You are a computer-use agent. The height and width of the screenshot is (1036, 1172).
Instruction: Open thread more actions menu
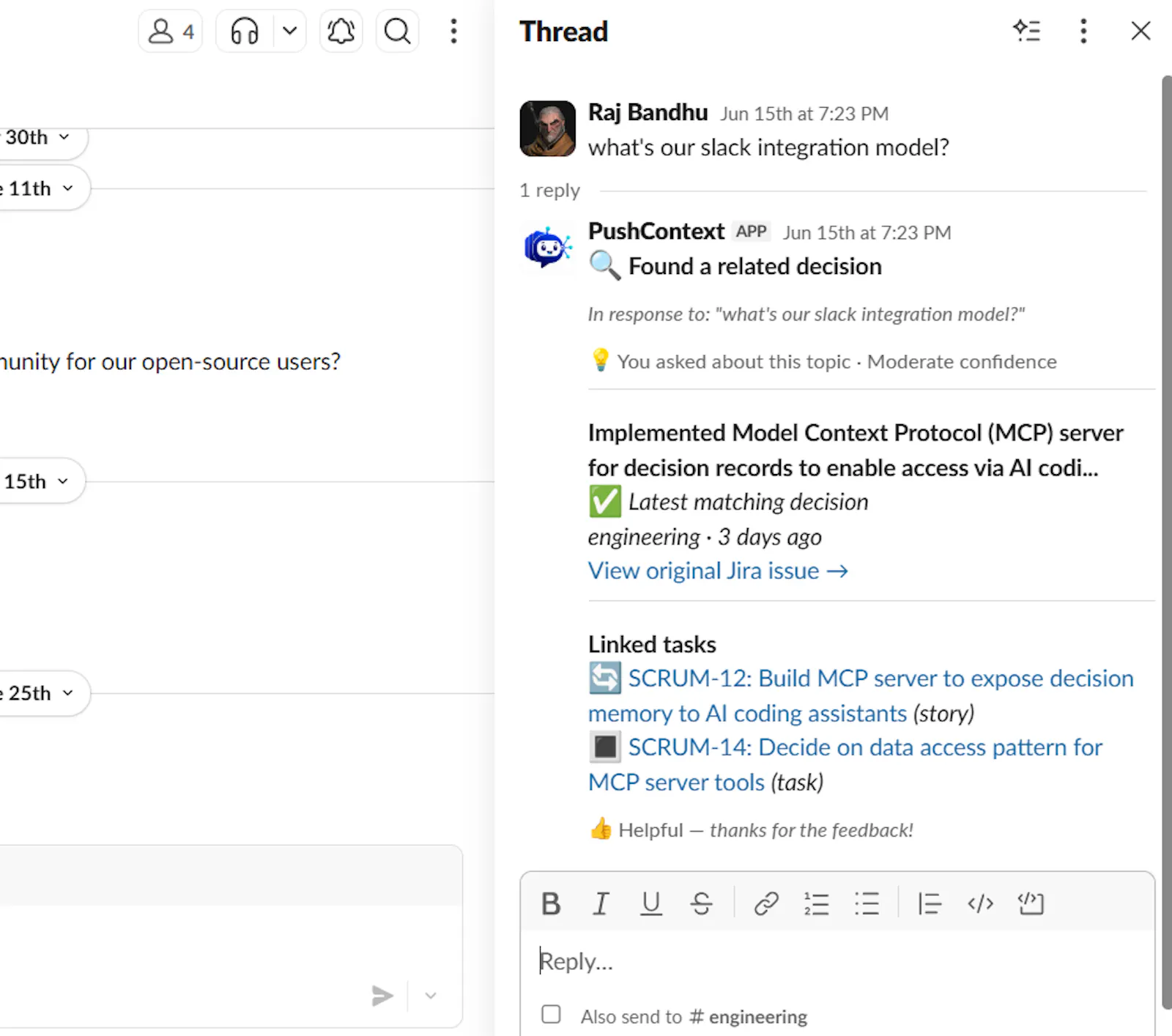1083,31
